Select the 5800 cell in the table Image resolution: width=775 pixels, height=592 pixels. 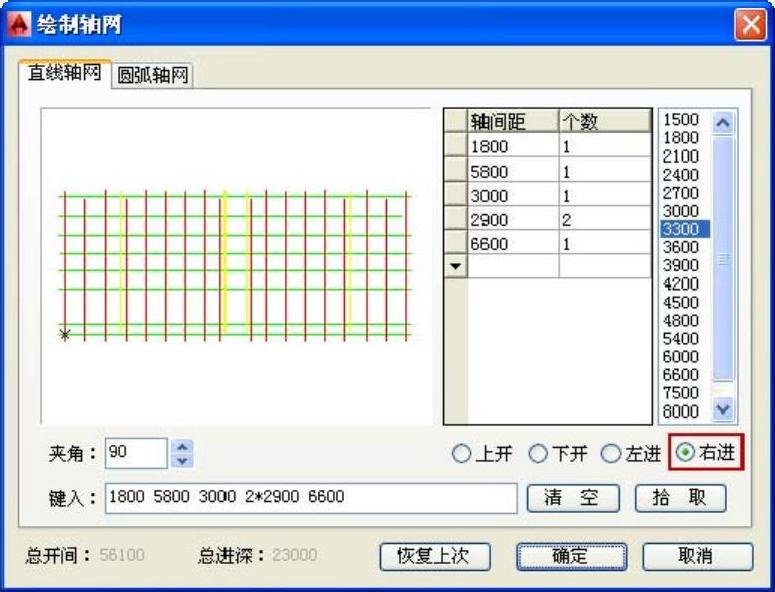coord(513,171)
